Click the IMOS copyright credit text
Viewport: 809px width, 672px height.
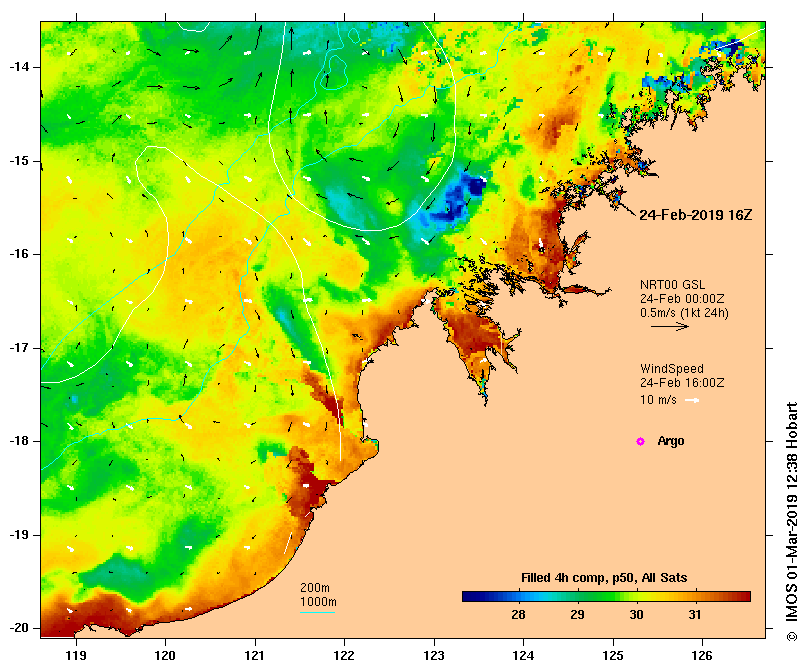tap(792, 521)
